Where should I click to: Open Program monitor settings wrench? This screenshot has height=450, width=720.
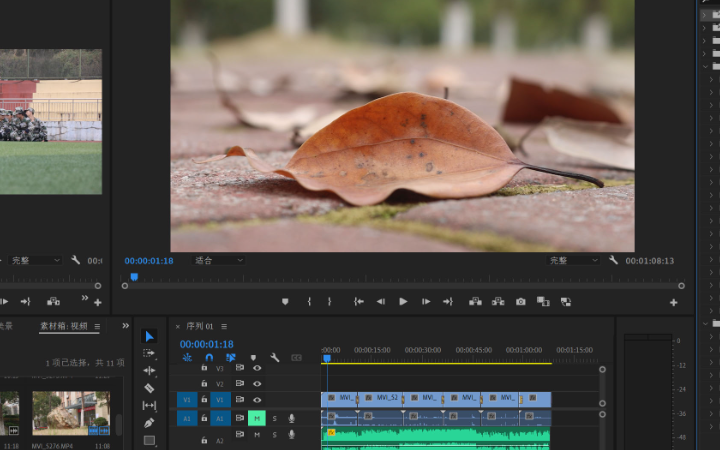click(x=613, y=260)
